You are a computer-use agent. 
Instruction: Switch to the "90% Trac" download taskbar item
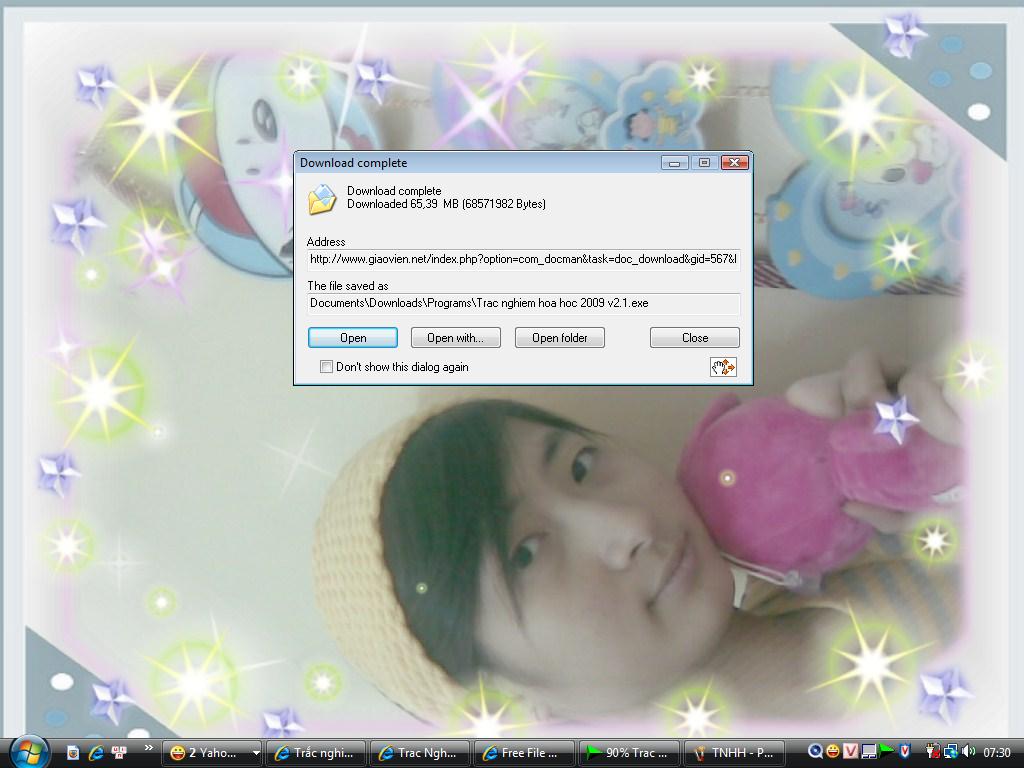[629, 753]
